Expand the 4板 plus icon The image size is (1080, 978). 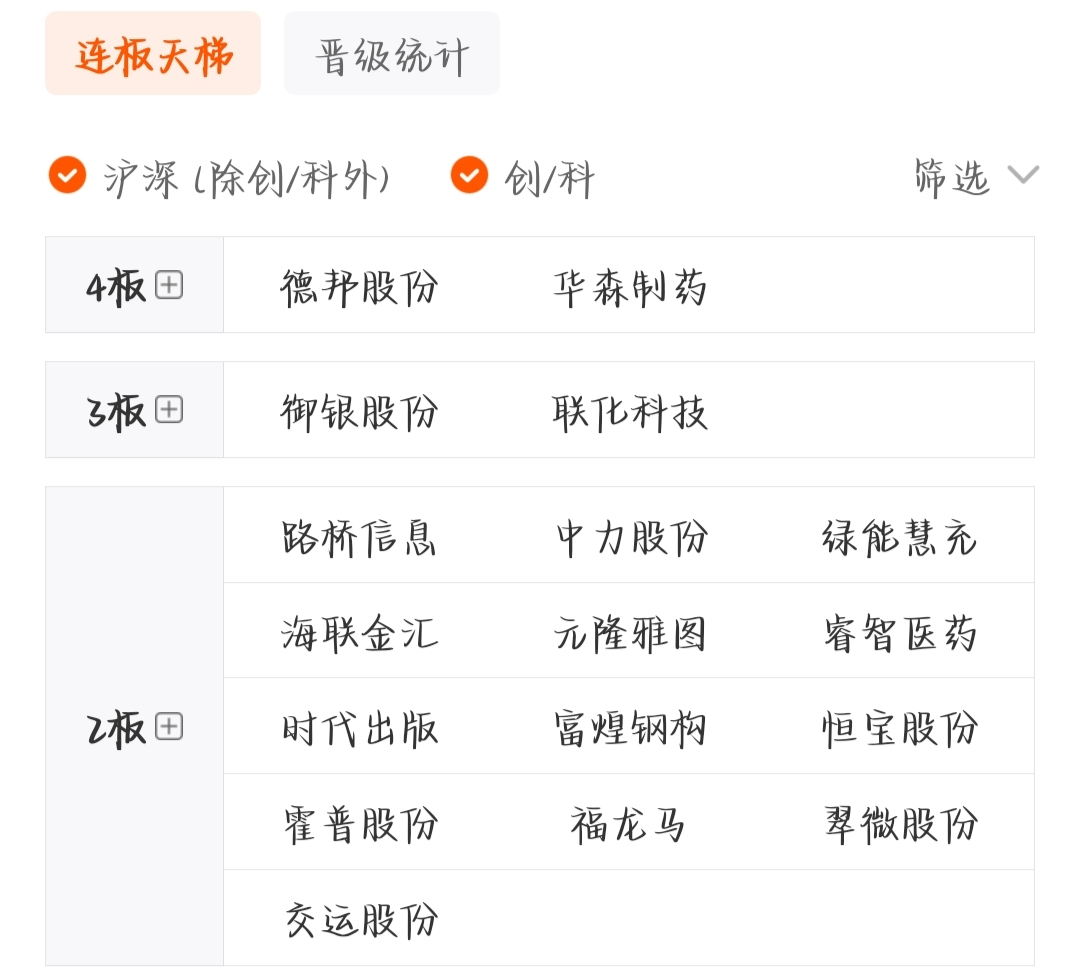pyautogui.click(x=169, y=286)
